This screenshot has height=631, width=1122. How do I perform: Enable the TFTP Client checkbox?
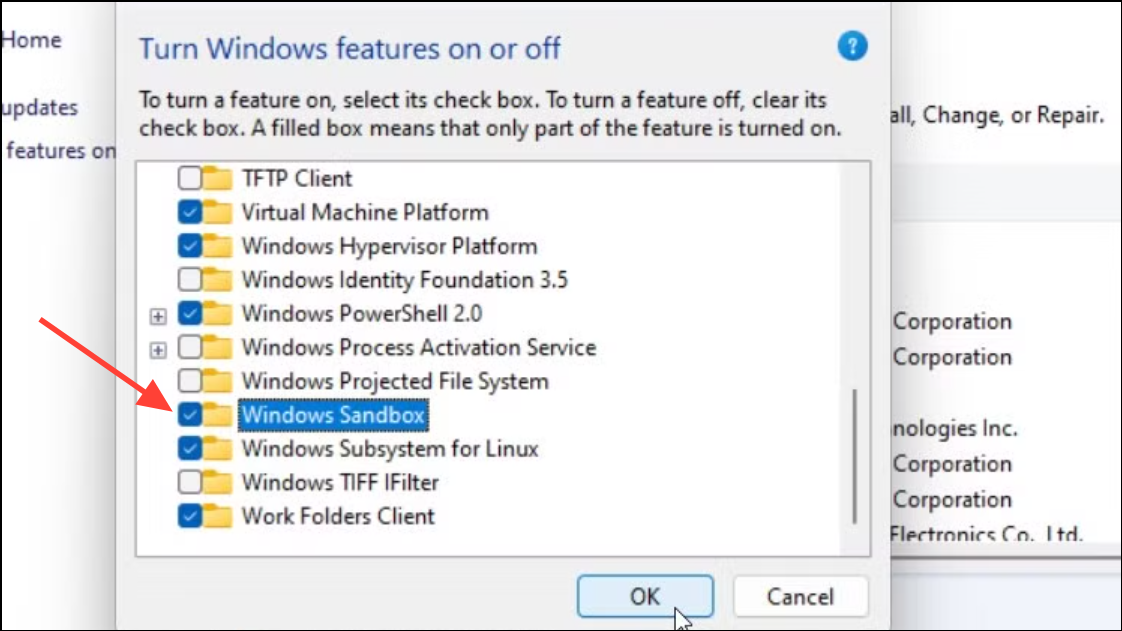(x=190, y=177)
